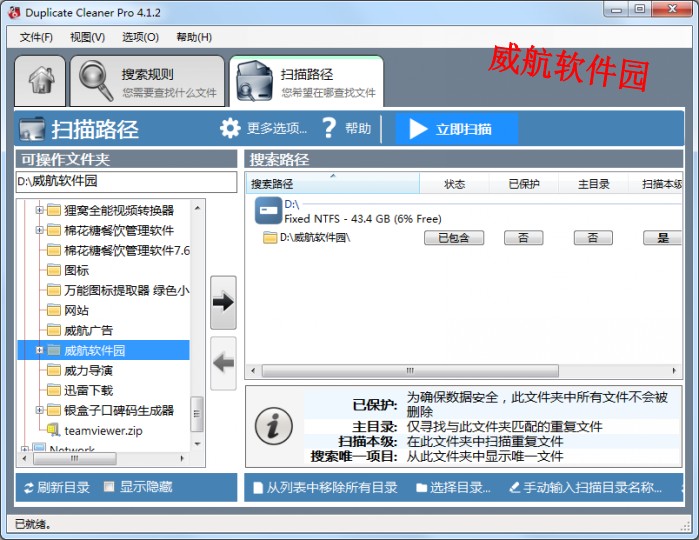Click 手动输入 pencil icon
The width and height of the screenshot is (699, 540).
coord(514,488)
